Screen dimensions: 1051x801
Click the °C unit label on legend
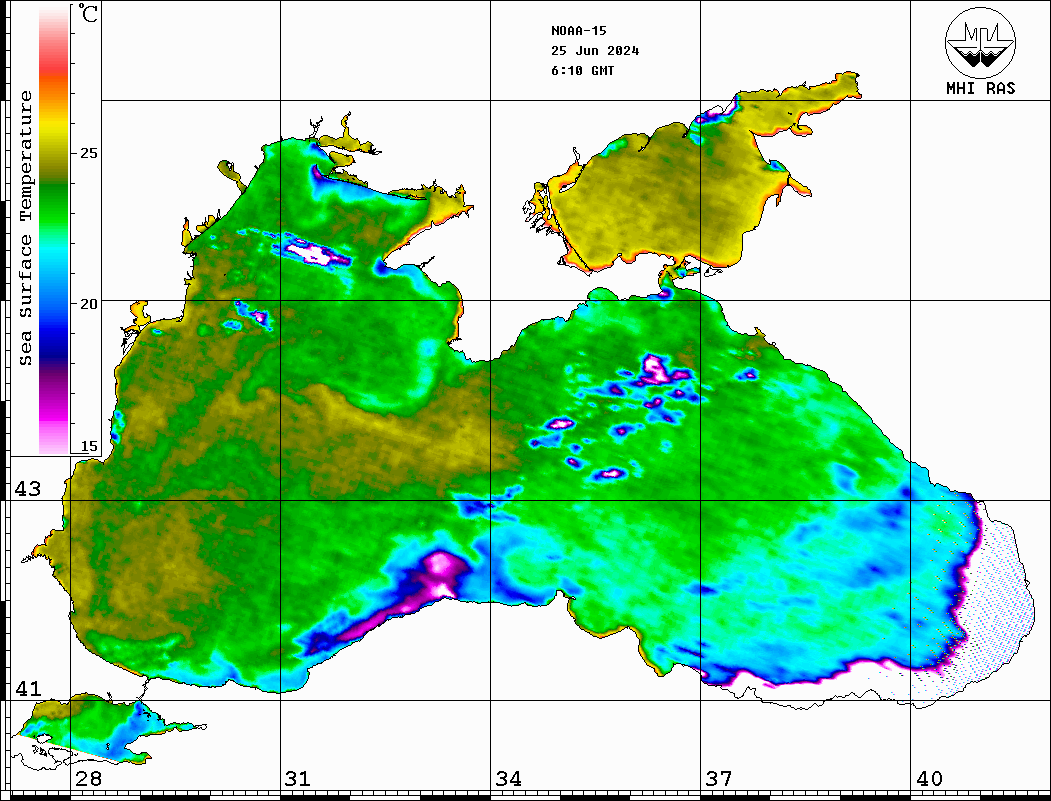88,13
